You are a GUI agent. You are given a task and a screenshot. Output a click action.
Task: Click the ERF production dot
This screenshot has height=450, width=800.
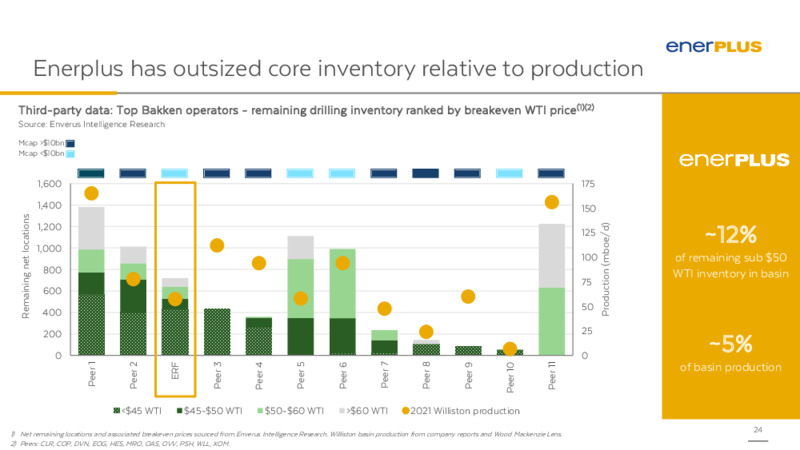[x=175, y=299]
